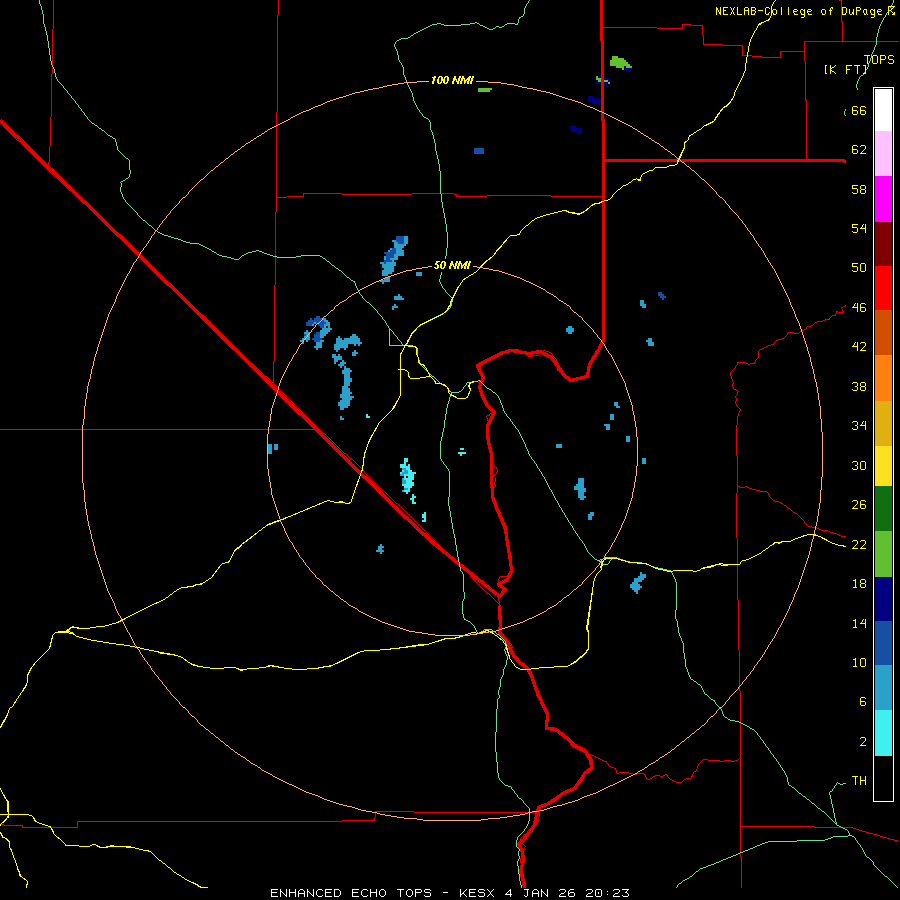Click the legend value '18'
This screenshot has height=900, width=900.
click(x=859, y=584)
